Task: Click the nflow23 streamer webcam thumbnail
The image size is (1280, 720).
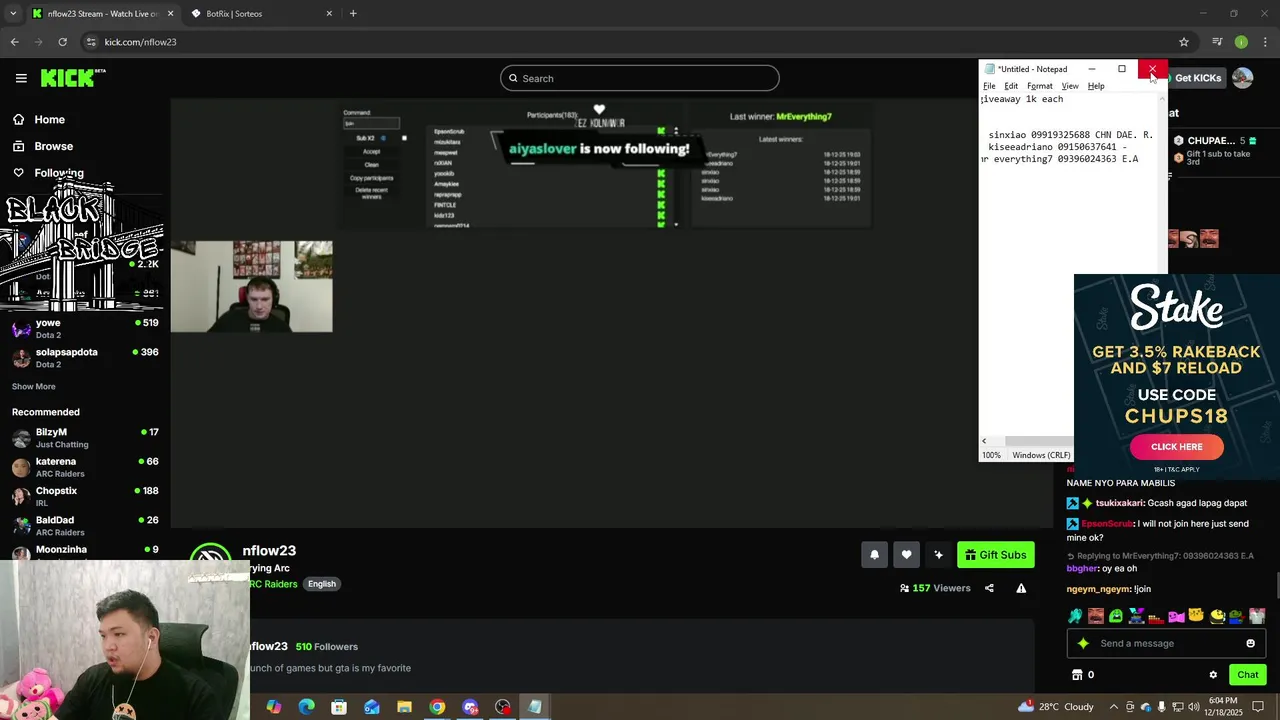Action: [x=251, y=286]
